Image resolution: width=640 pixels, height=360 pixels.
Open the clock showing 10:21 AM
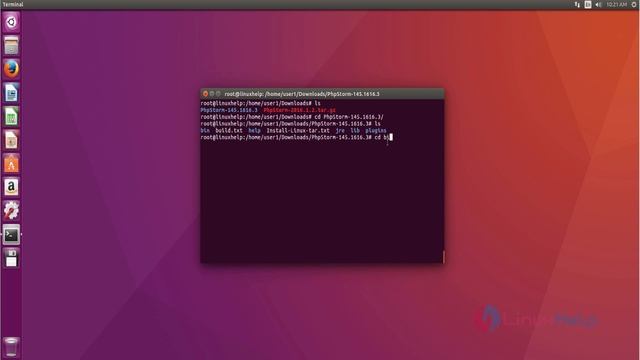[616, 4]
